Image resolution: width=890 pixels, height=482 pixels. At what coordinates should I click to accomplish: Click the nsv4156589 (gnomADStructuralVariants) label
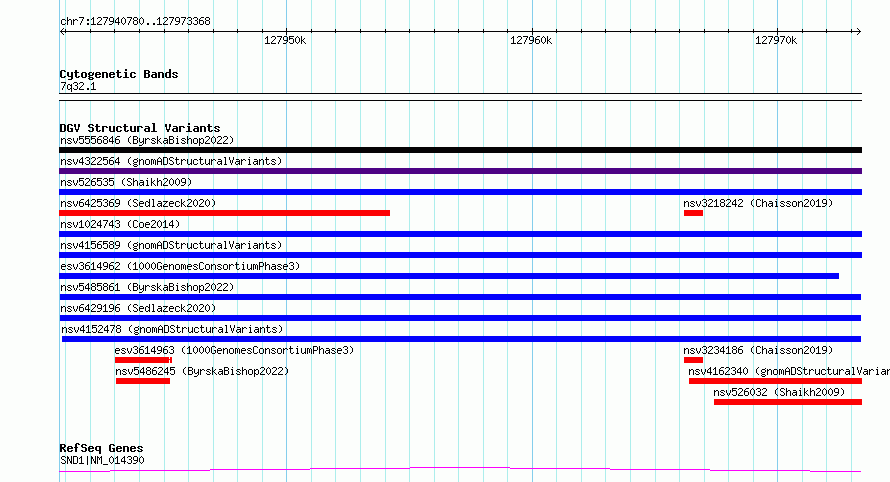click(171, 245)
